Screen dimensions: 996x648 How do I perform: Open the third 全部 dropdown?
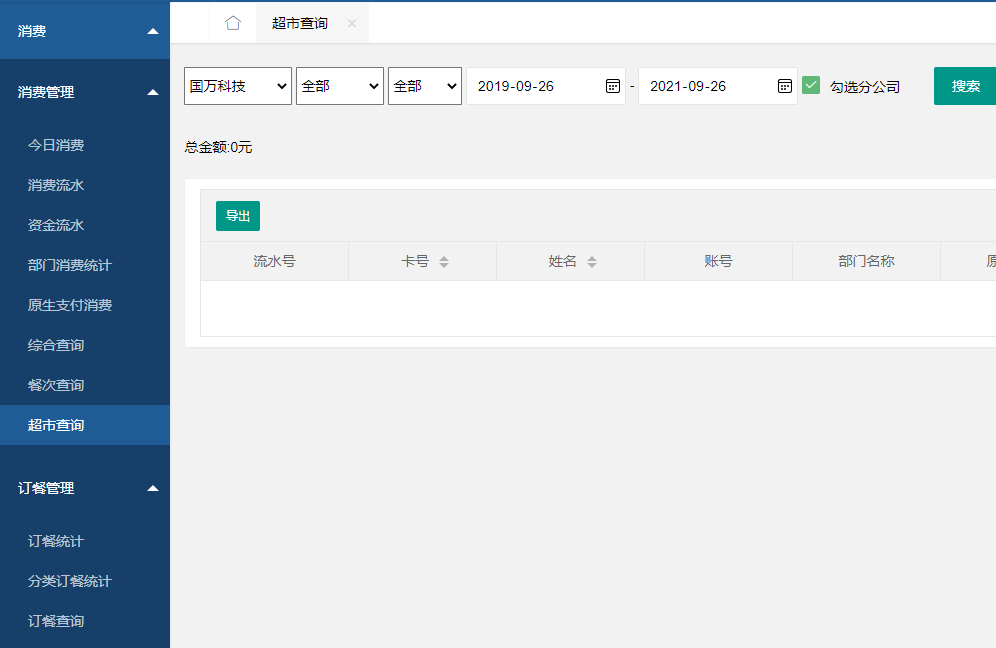pos(425,86)
